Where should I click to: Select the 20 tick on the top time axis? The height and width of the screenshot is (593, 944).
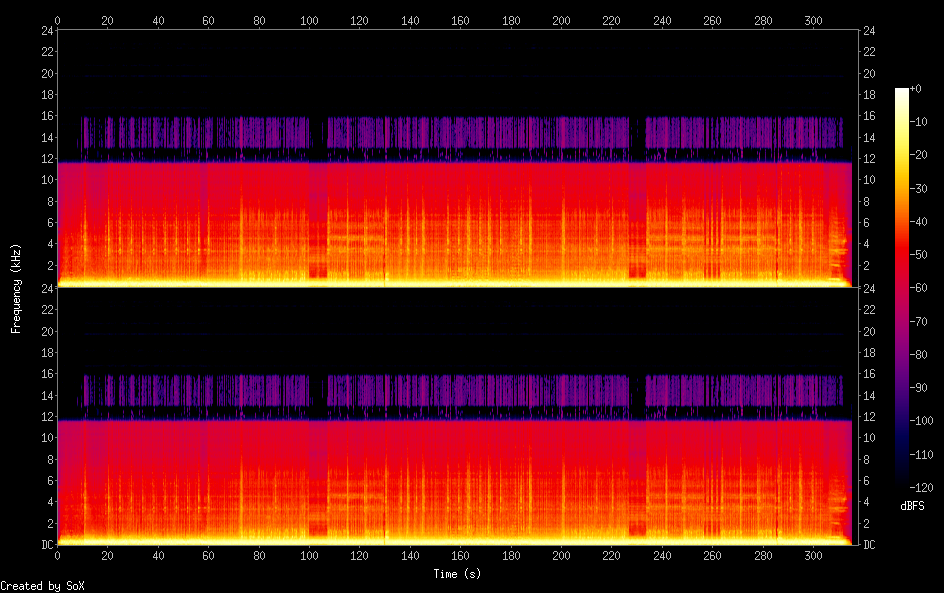[107, 19]
